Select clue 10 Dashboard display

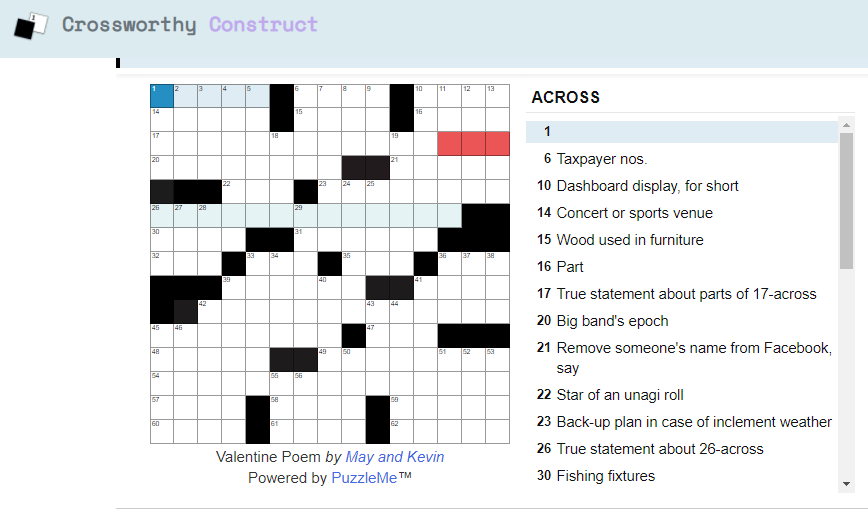[x=647, y=186]
